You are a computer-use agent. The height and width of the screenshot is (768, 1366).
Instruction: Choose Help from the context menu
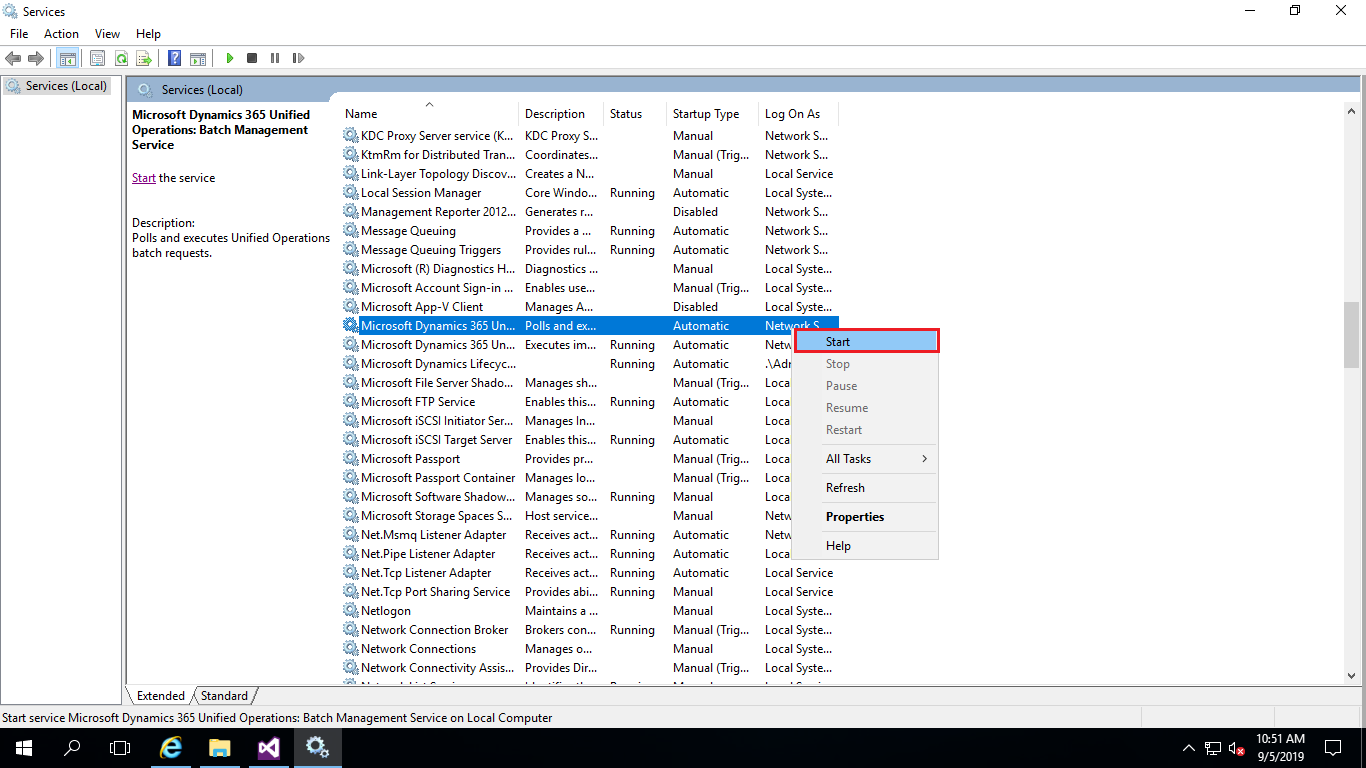(x=866, y=546)
